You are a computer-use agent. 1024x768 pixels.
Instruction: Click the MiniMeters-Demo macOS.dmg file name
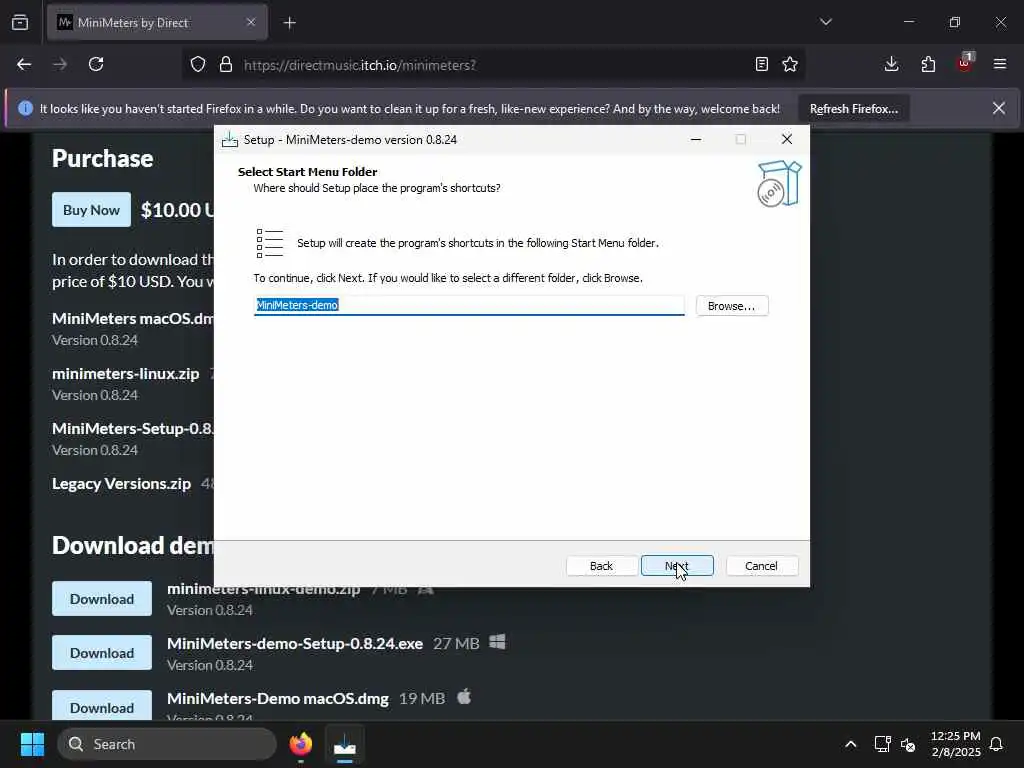click(x=278, y=698)
